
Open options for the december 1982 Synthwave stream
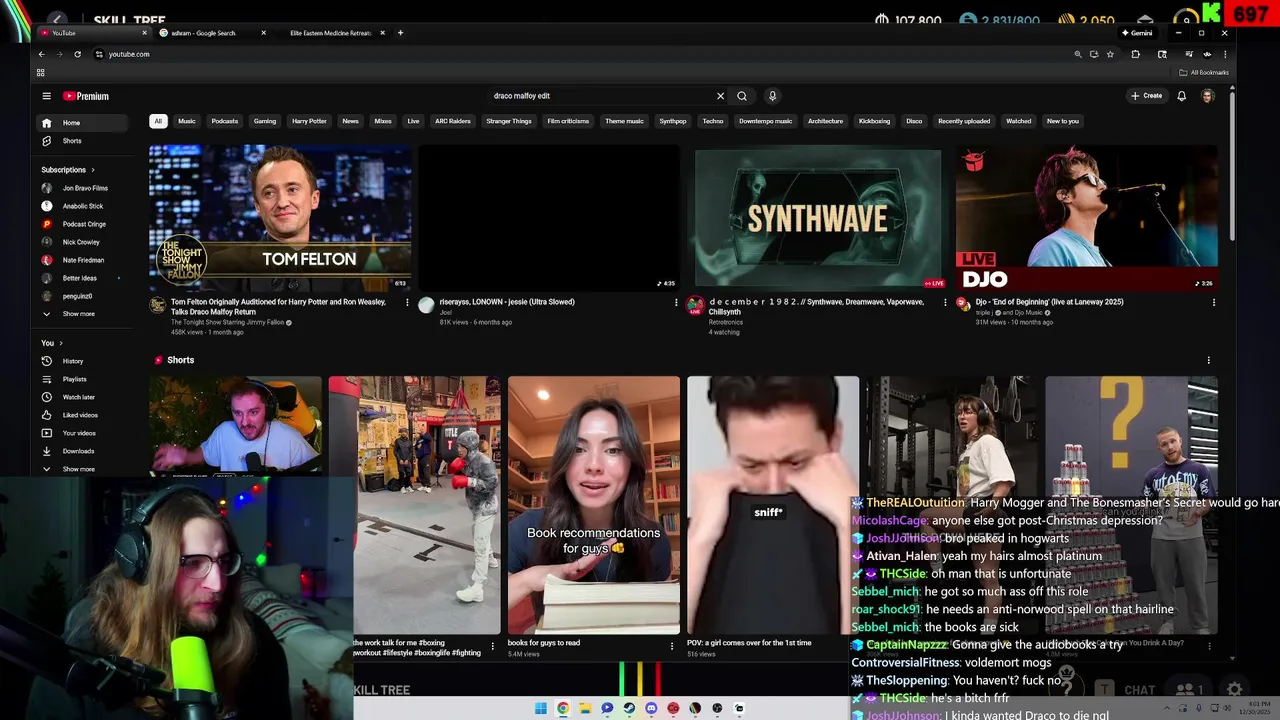pos(945,302)
